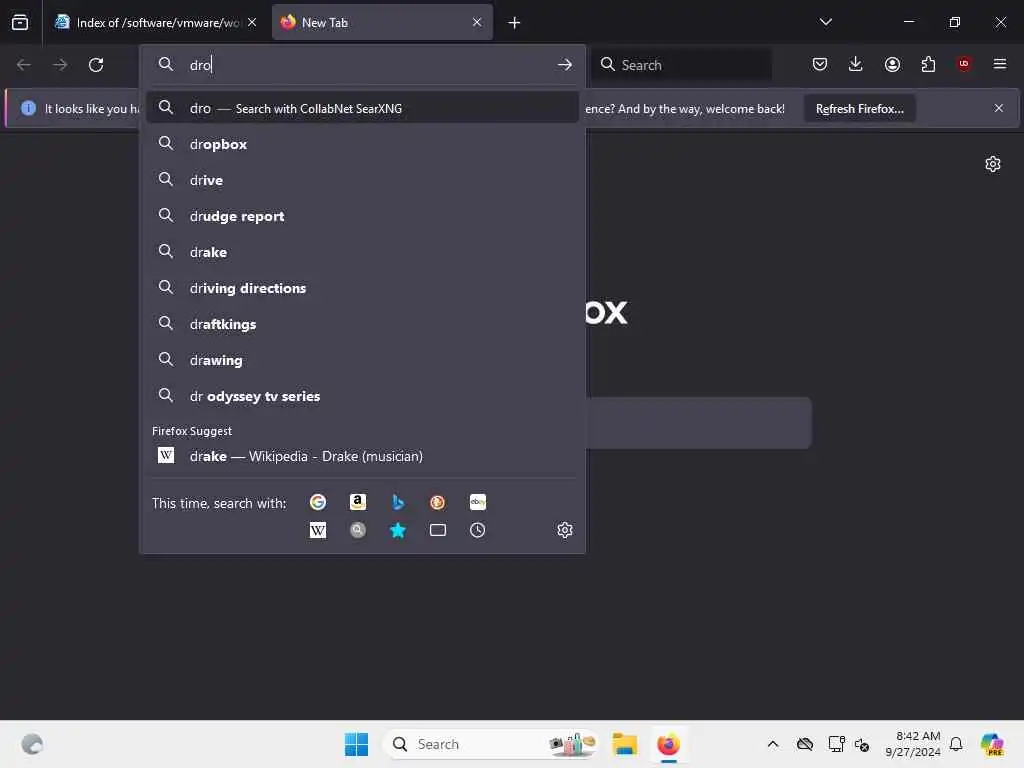Open search settings gear in dropdown
Viewport: 1024px width, 768px height.
click(x=565, y=530)
